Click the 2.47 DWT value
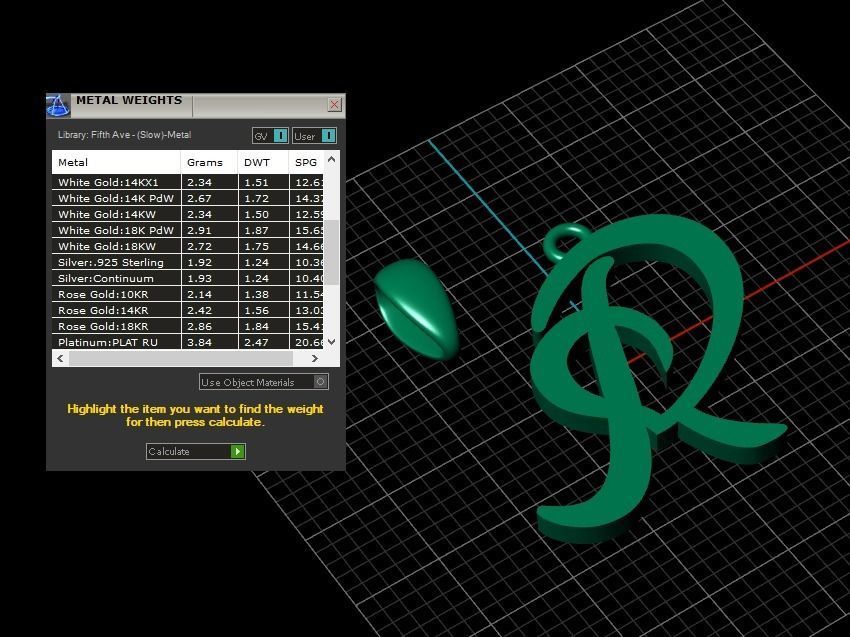850x637 pixels. 256,342
